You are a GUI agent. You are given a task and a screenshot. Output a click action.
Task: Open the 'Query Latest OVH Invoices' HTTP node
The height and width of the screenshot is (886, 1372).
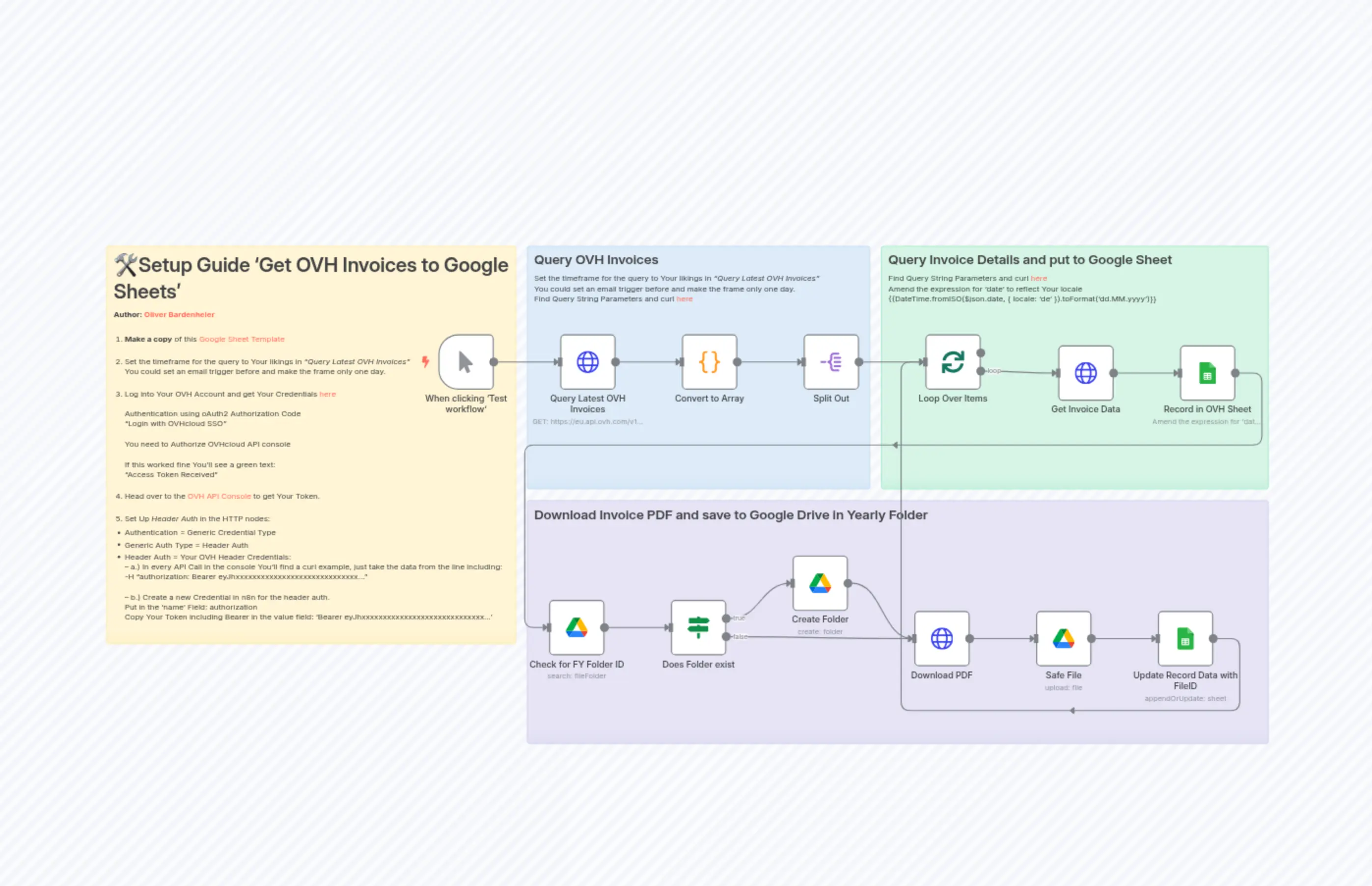click(x=588, y=362)
